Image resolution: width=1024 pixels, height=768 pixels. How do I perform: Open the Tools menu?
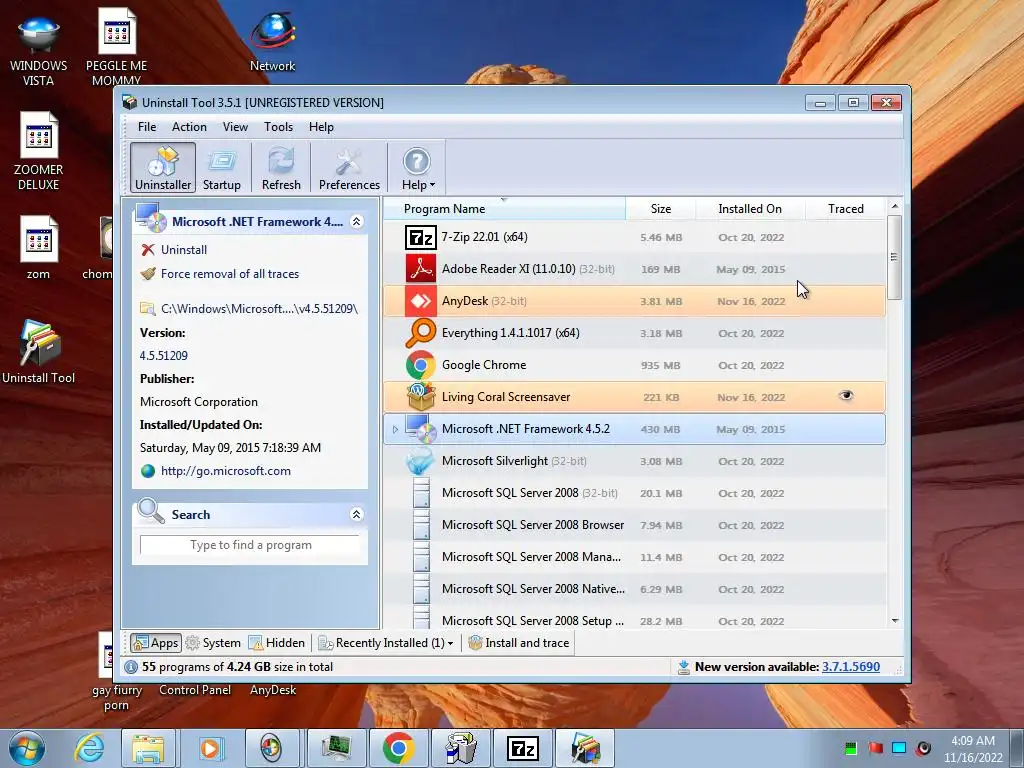(x=278, y=127)
